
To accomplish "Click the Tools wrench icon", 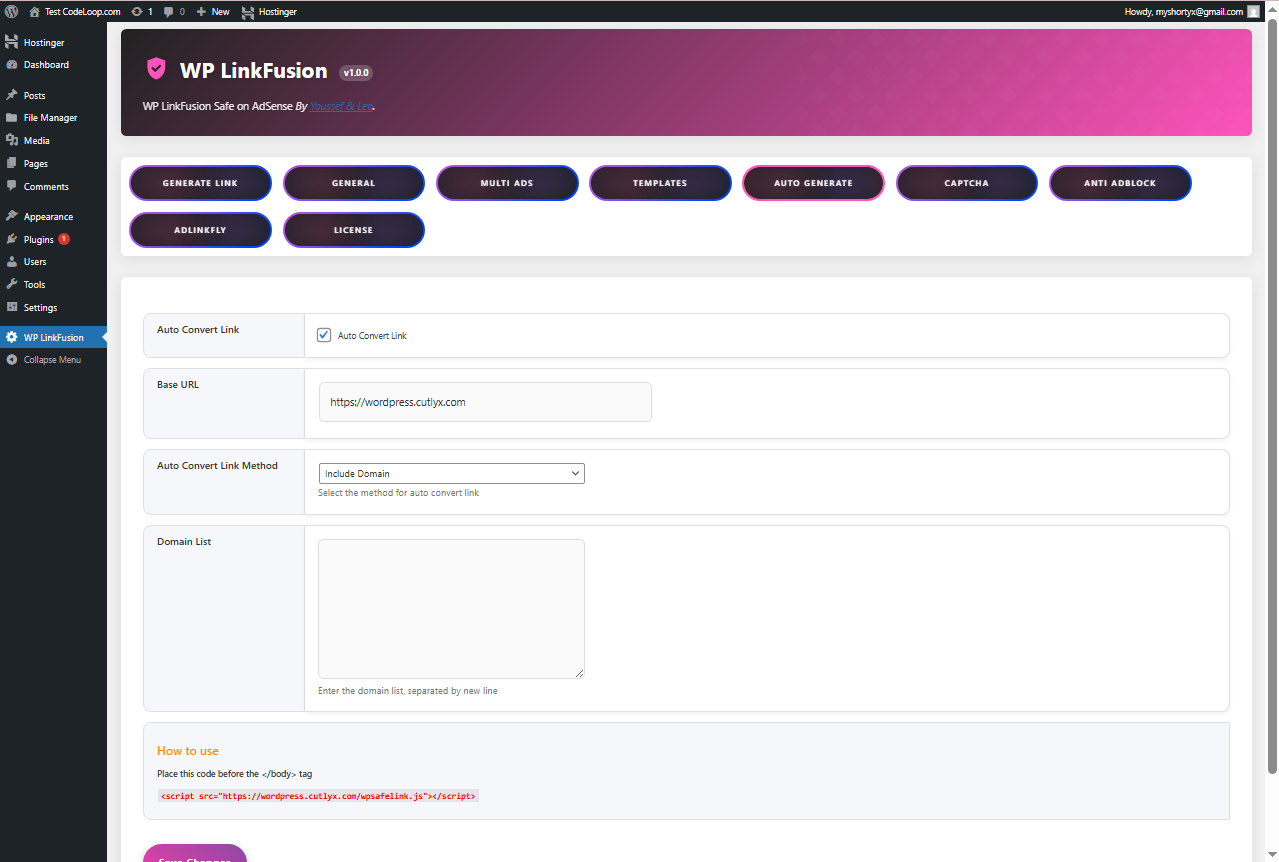I will 11,284.
